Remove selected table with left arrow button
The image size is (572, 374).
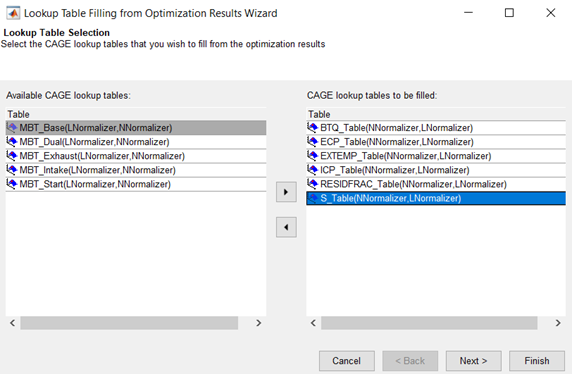286,227
